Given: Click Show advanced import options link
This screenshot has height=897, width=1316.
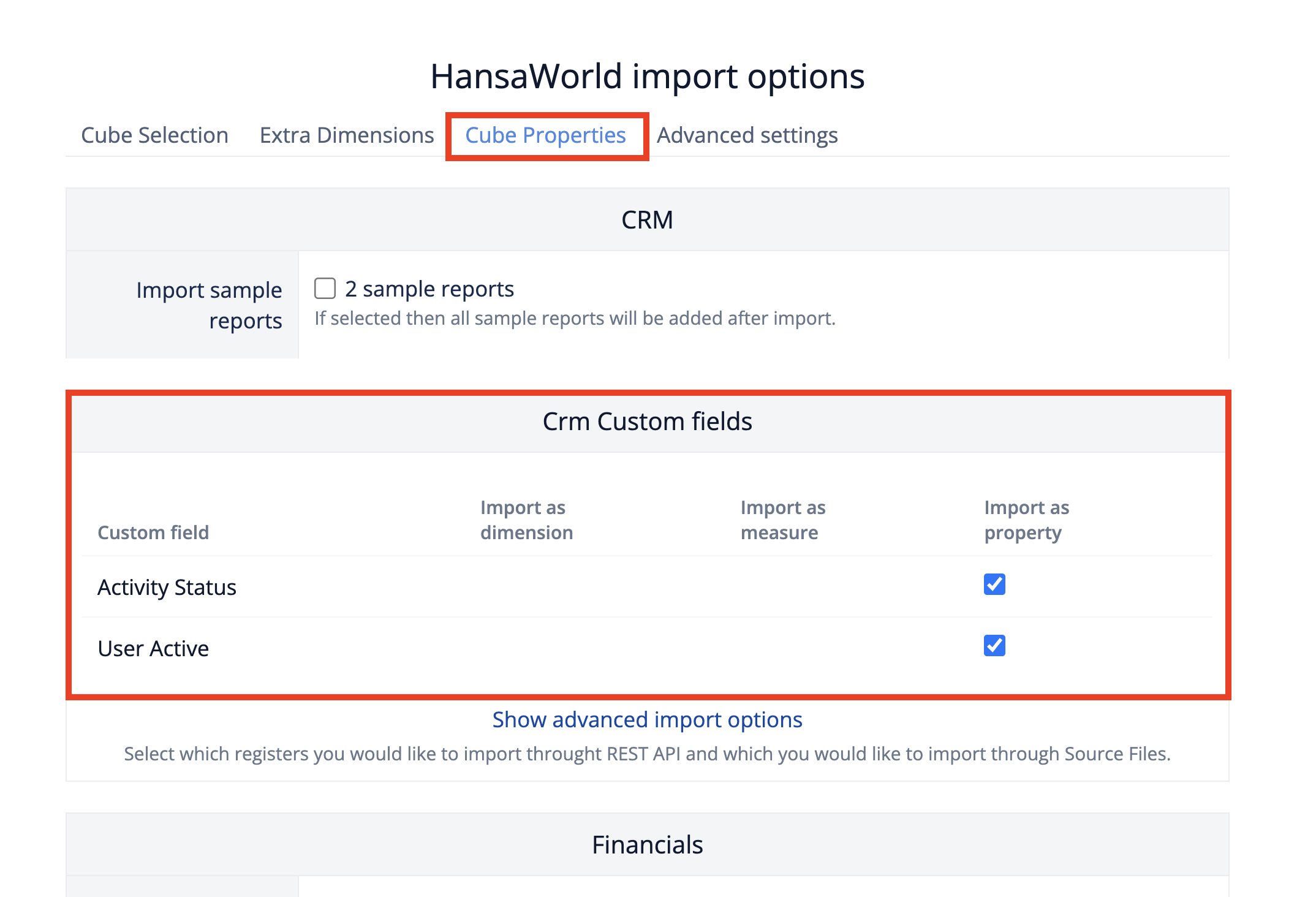Looking at the screenshot, I should coord(647,720).
